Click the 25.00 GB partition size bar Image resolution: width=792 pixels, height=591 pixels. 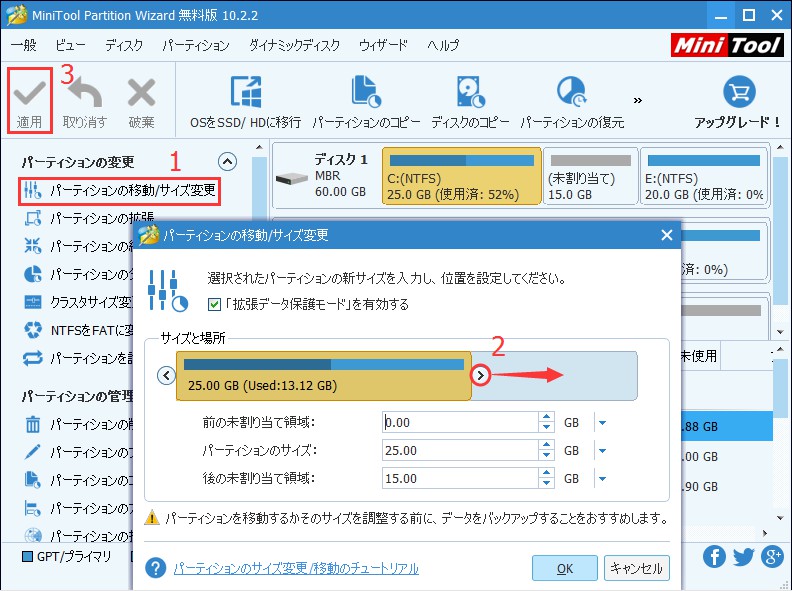coord(324,376)
